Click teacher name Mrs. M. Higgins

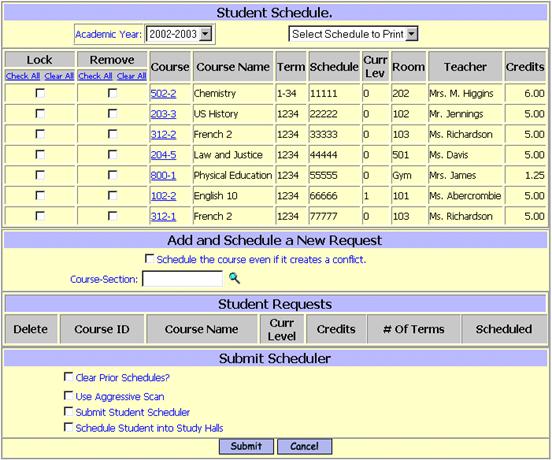click(x=461, y=94)
